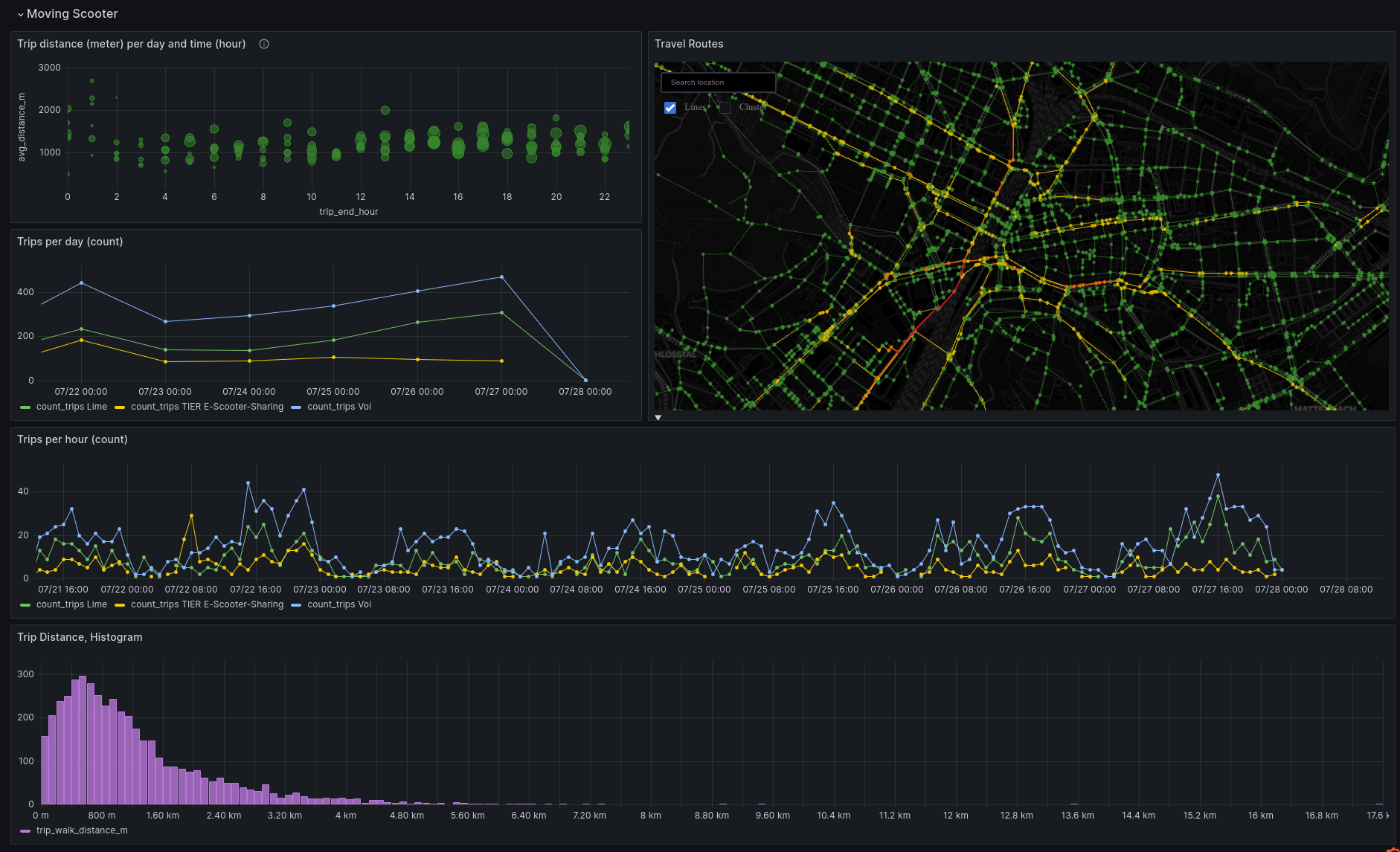The image size is (1400, 852).
Task: Click the 07/21 16:00 label on Trips per hour axis
Action: click(63, 590)
